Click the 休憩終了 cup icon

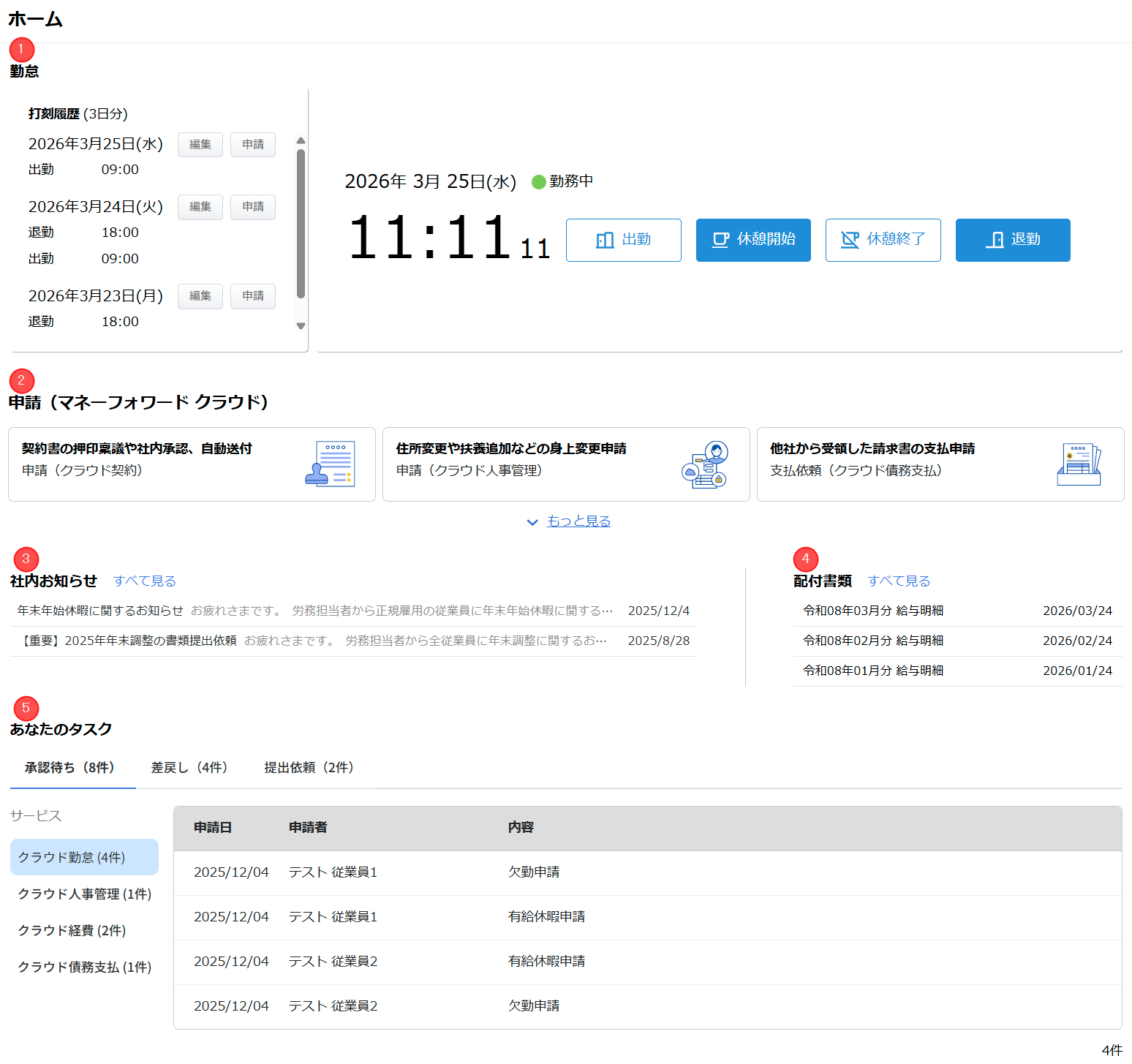850,240
